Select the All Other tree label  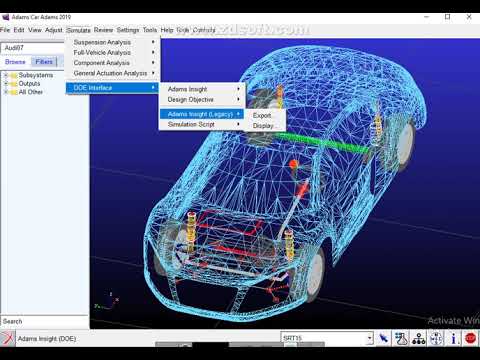click(31, 92)
